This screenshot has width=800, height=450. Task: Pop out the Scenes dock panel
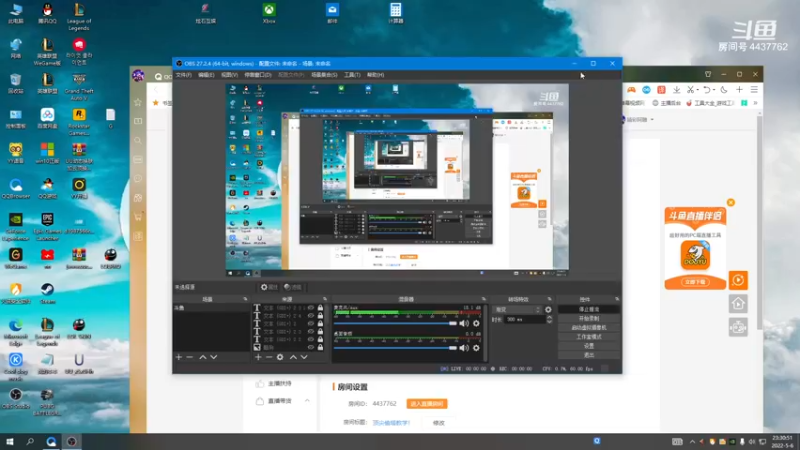click(x=245, y=299)
